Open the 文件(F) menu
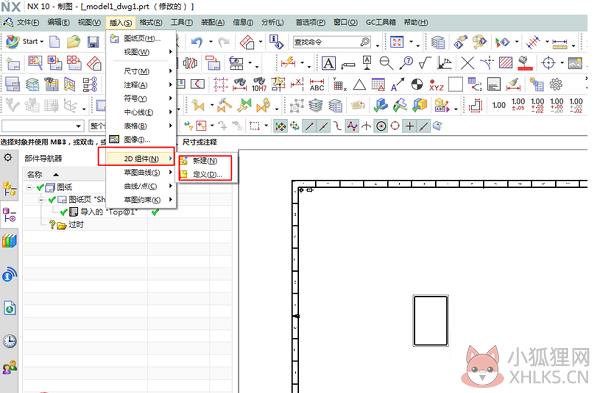The image size is (600, 393). (28, 22)
